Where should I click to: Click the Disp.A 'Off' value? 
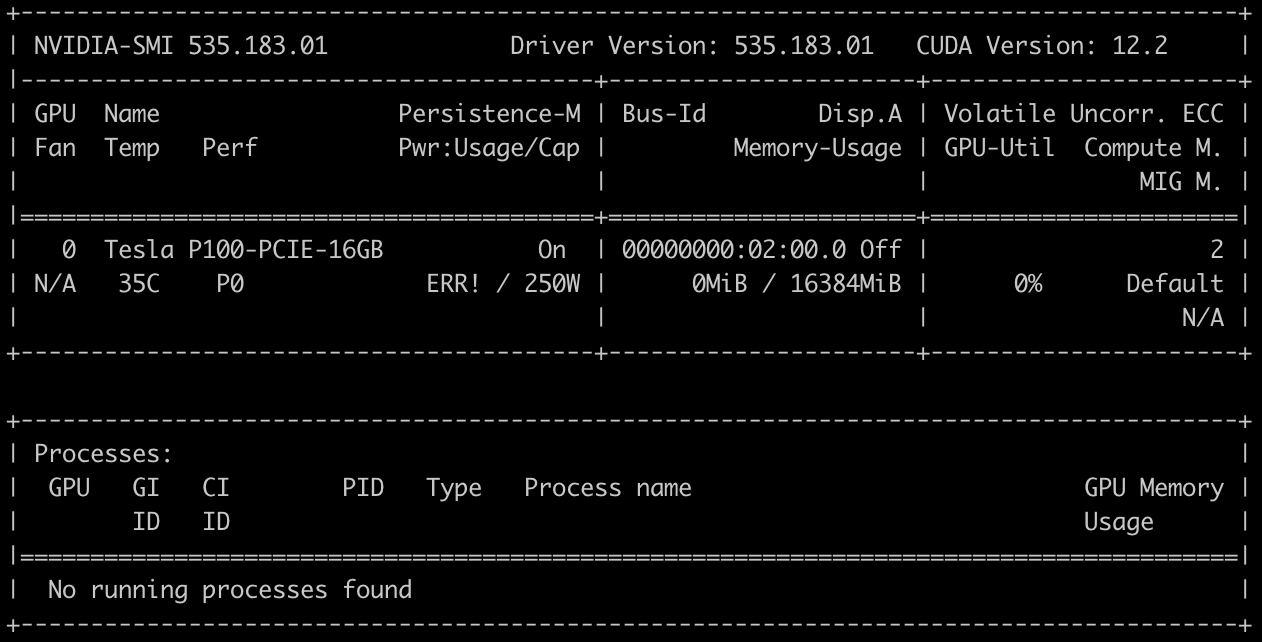tap(880, 250)
